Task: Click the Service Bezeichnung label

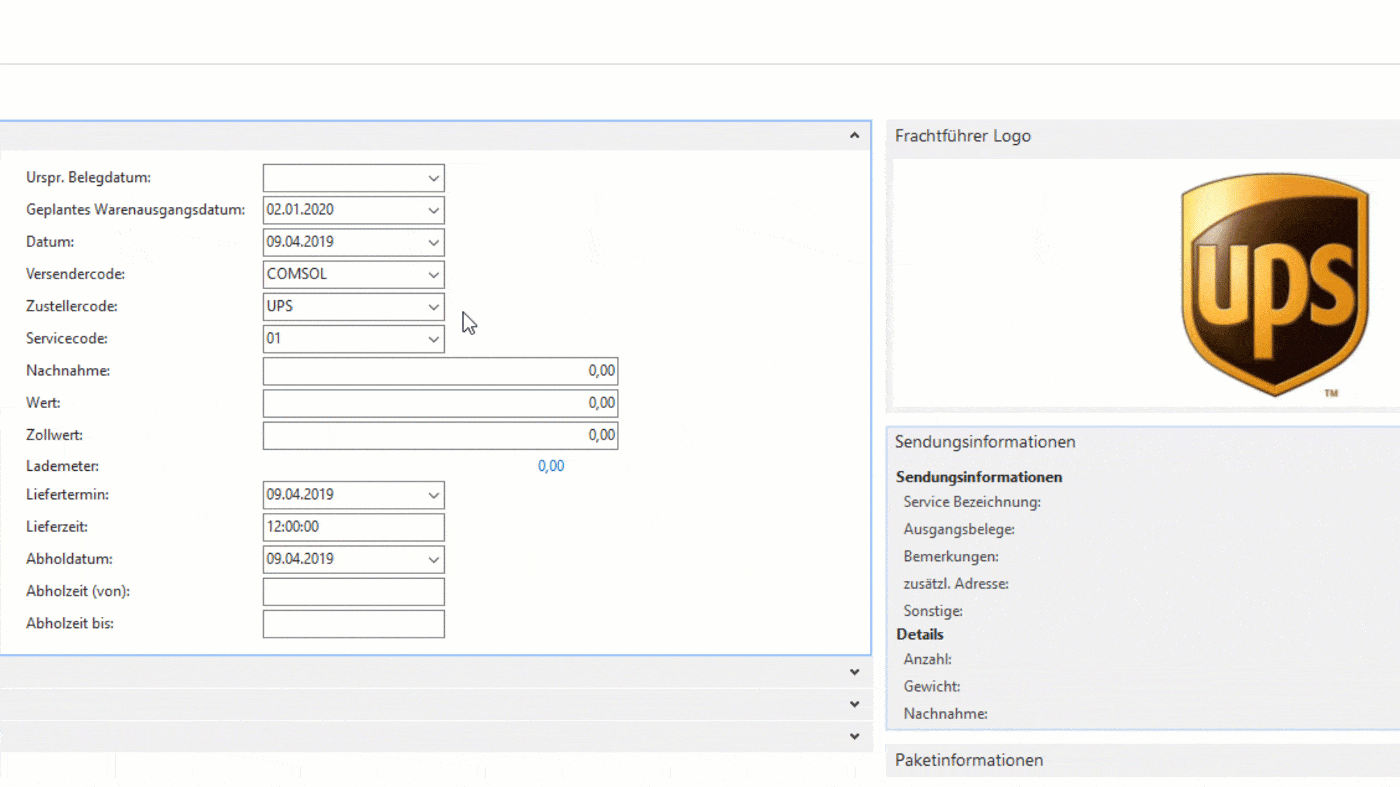Action: (x=972, y=502)
